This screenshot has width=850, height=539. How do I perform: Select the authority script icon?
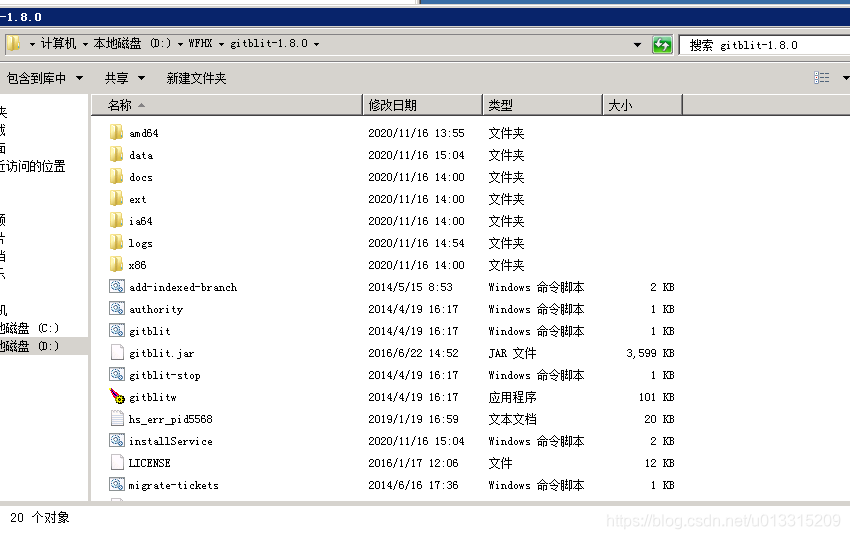[x=117, y=309]
